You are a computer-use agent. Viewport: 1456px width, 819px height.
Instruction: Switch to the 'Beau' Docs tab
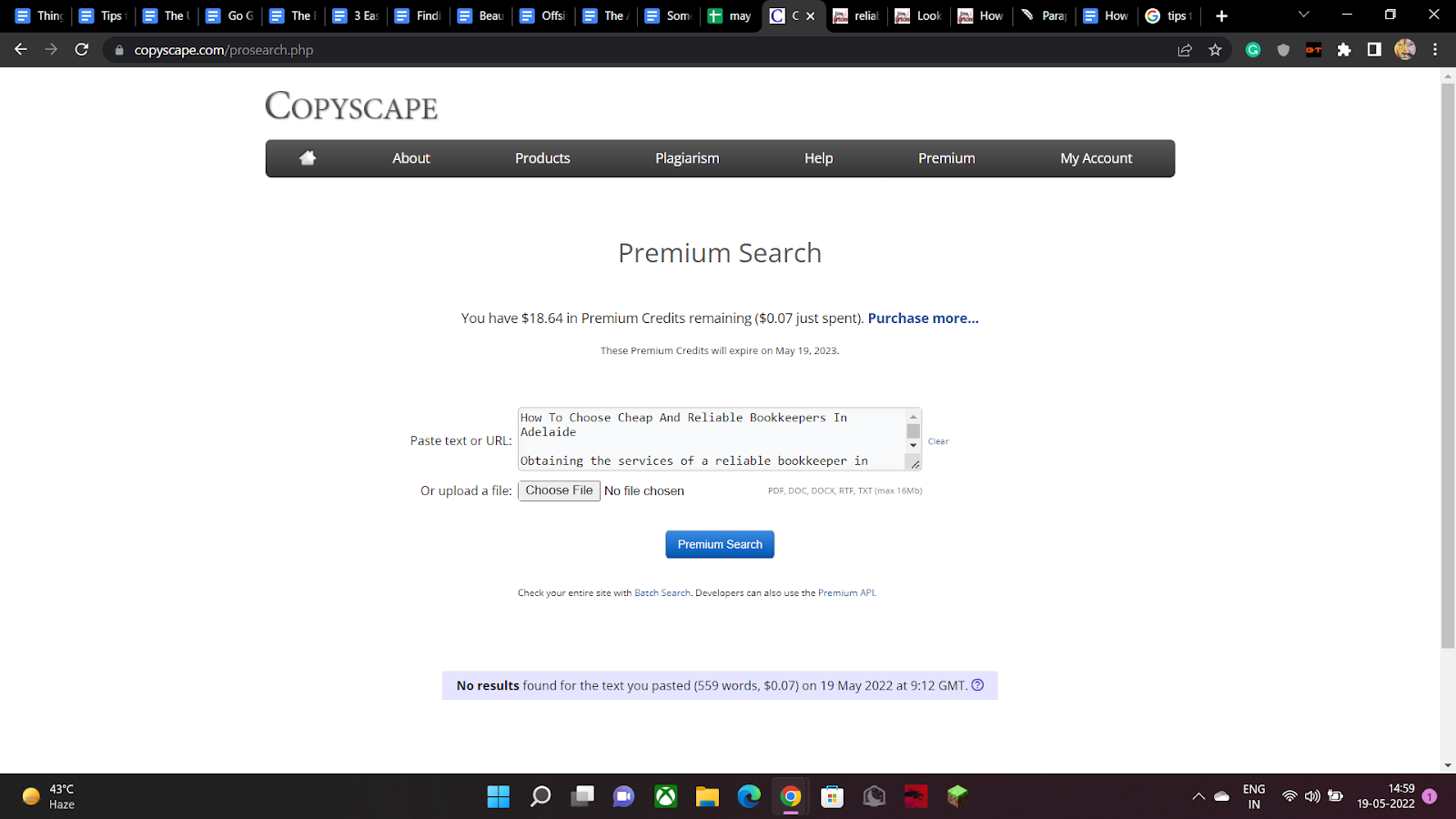[482, 15]
